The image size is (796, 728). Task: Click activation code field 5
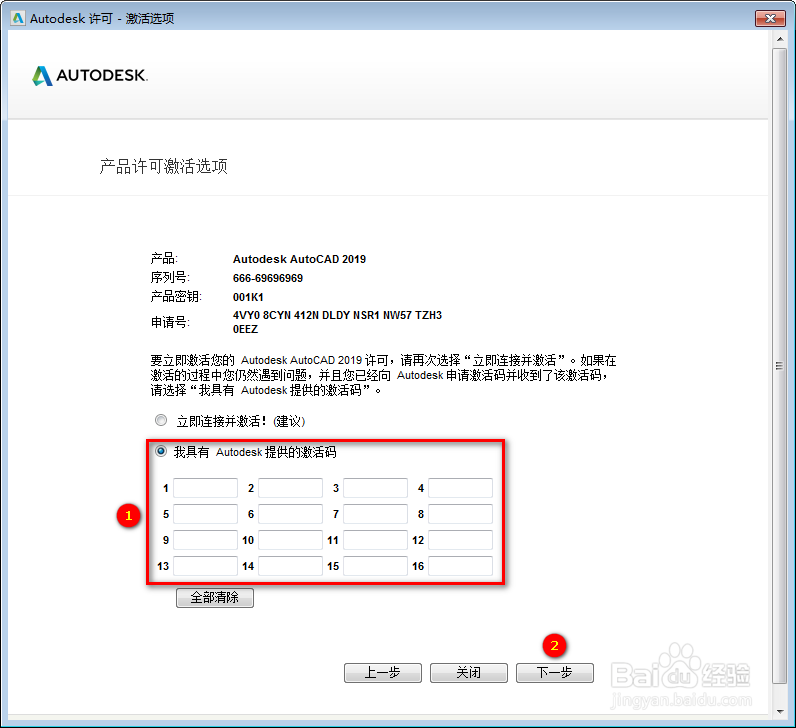(205, 514)
